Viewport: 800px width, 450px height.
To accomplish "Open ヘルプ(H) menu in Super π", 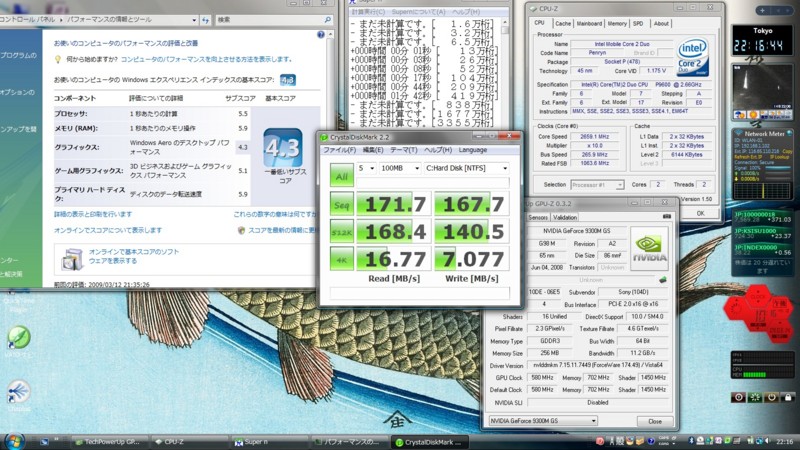I will [x=466, y=12].
